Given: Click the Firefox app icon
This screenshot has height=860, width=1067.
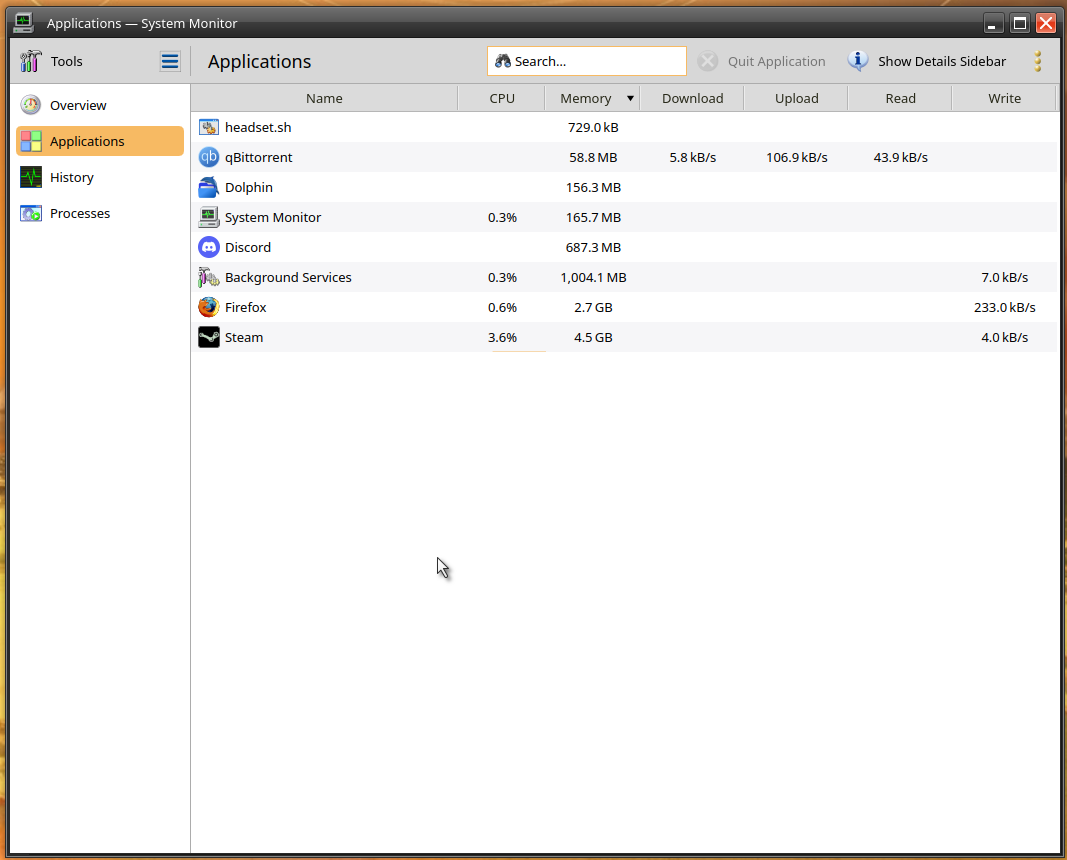Looking at the screenshot, I should pyautogui.click(x=209, y=307).
